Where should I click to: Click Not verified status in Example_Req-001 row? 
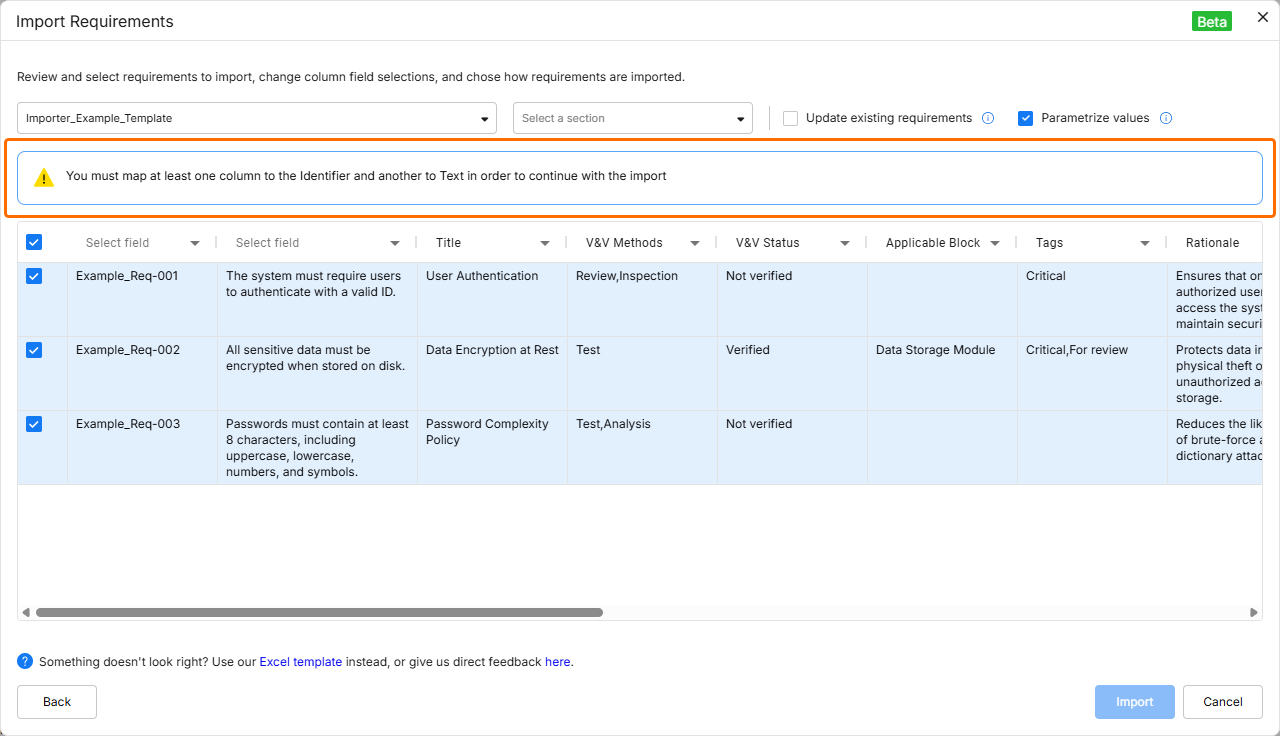[x=792, y=300]
